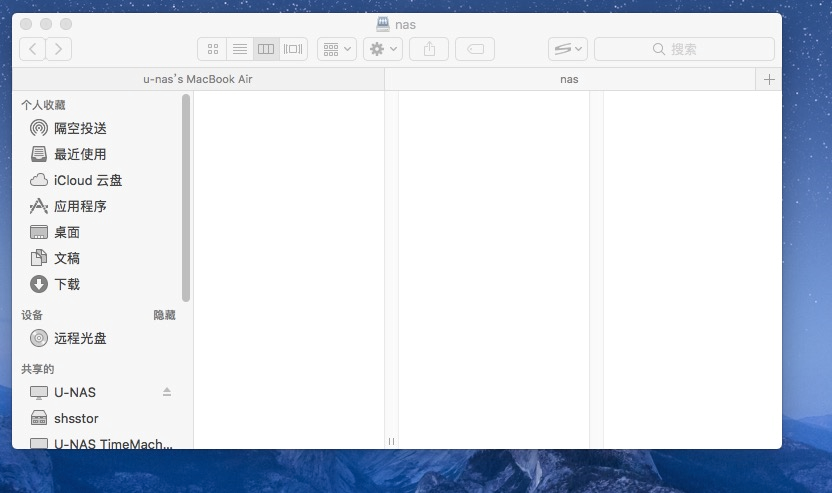
Task: Open 下载 downloads folder in sidebar
Action: coord(101,284)
